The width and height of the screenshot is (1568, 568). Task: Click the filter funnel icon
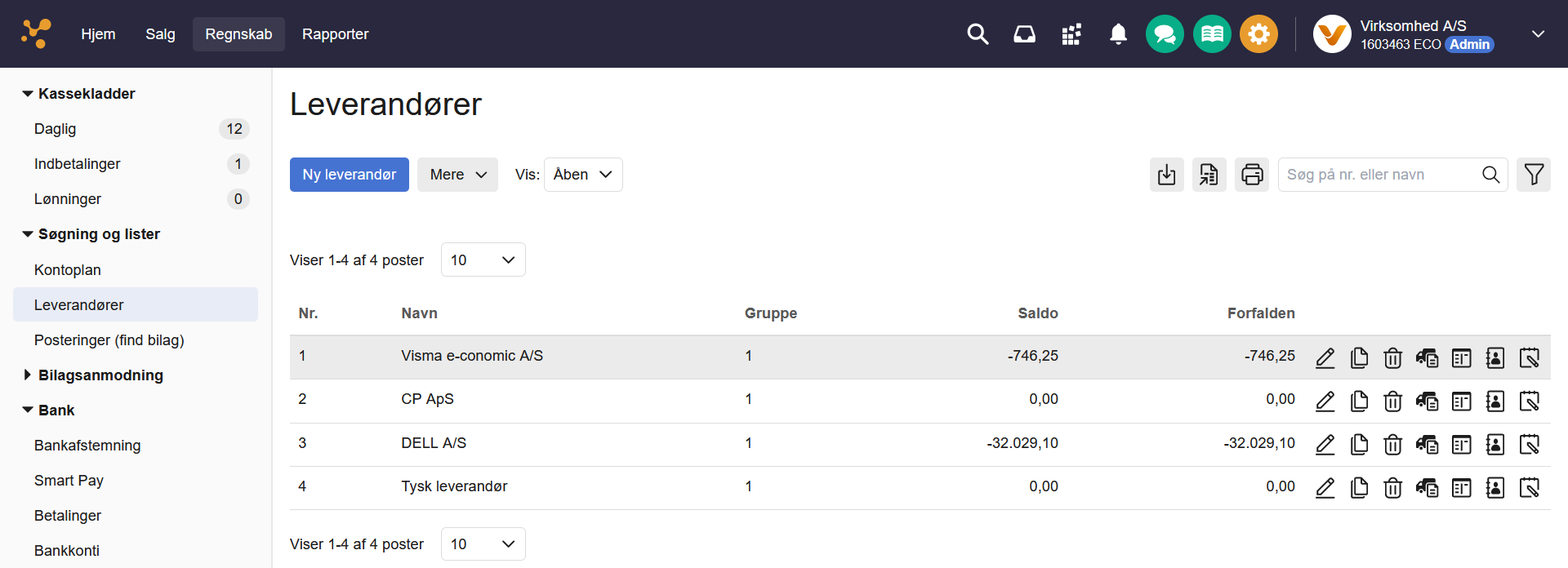(1533, 175)
